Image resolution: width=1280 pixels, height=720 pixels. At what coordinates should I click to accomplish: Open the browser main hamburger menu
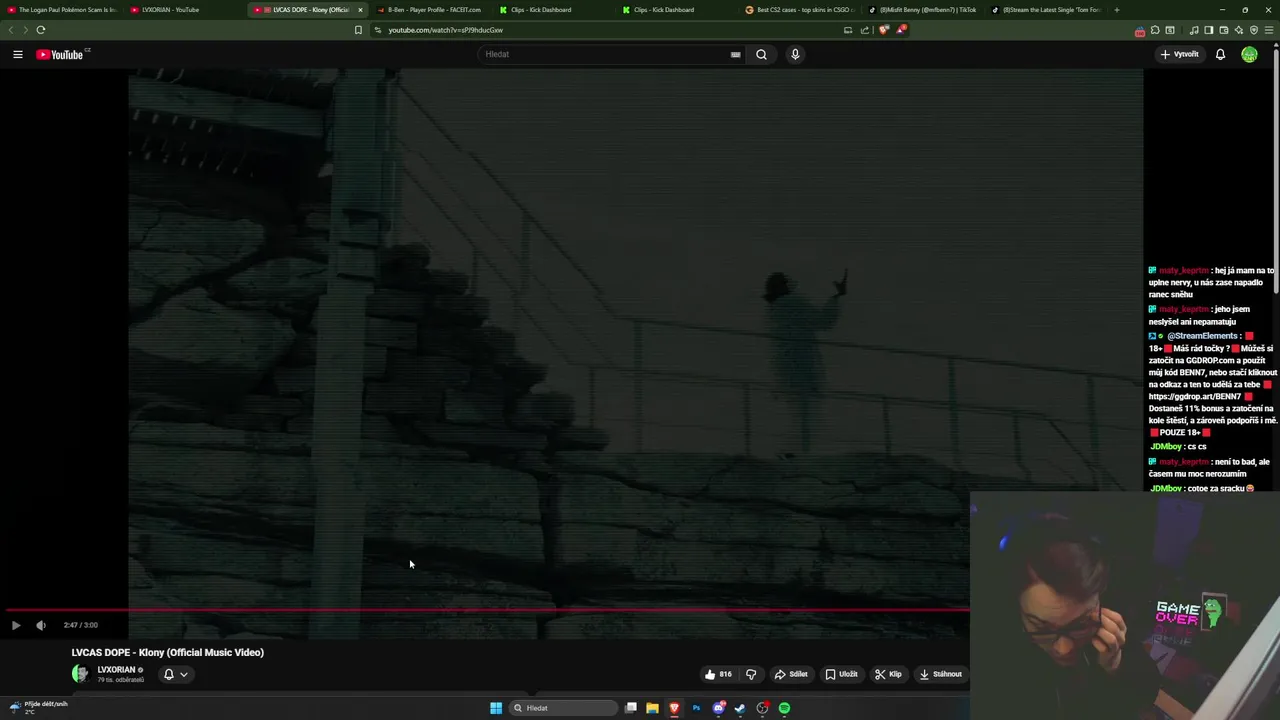coord(1269,30)
